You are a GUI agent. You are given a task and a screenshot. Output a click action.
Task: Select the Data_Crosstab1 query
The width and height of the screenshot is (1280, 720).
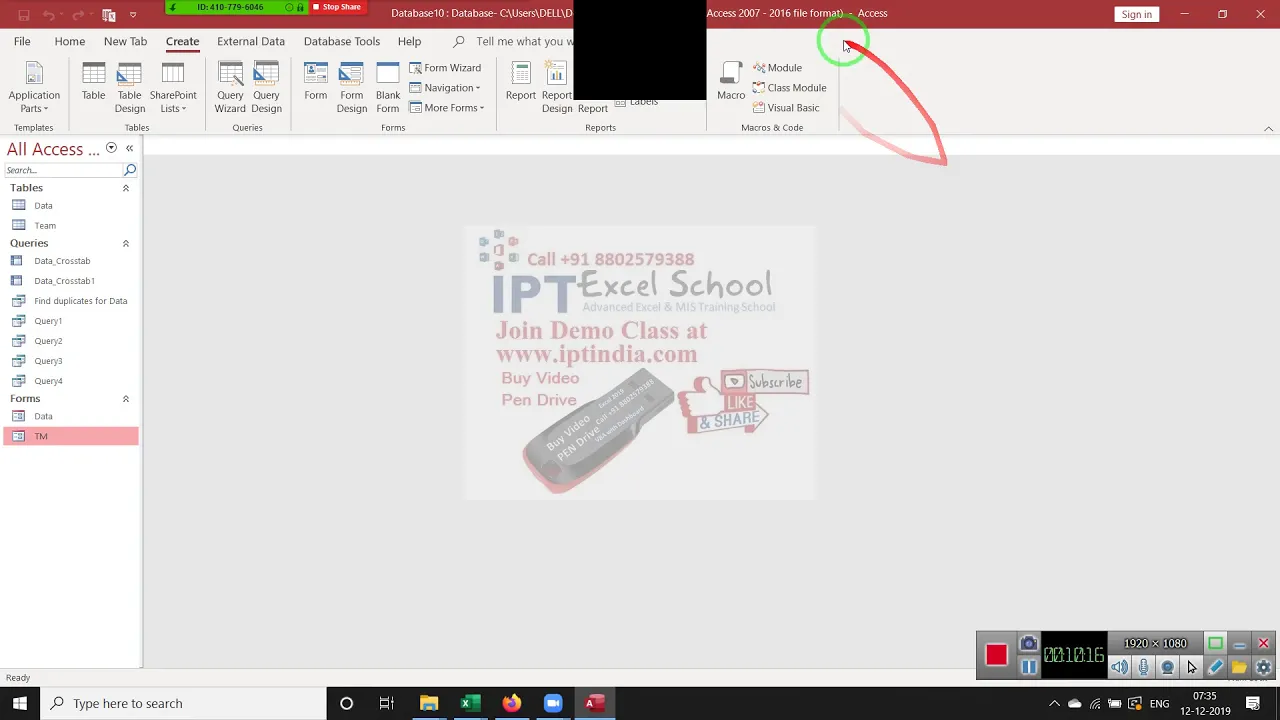pyautogui.click(x=70, y=281)
